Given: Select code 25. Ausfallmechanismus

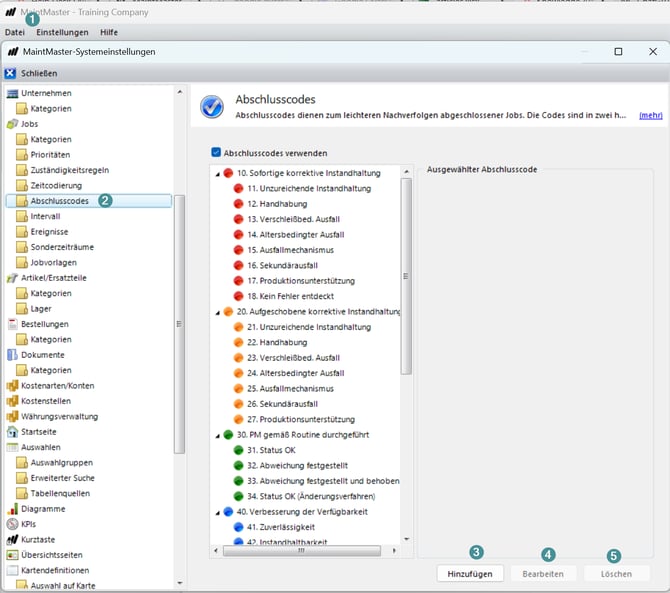Looking at the screenshot, I should click(x=291, y=388).
